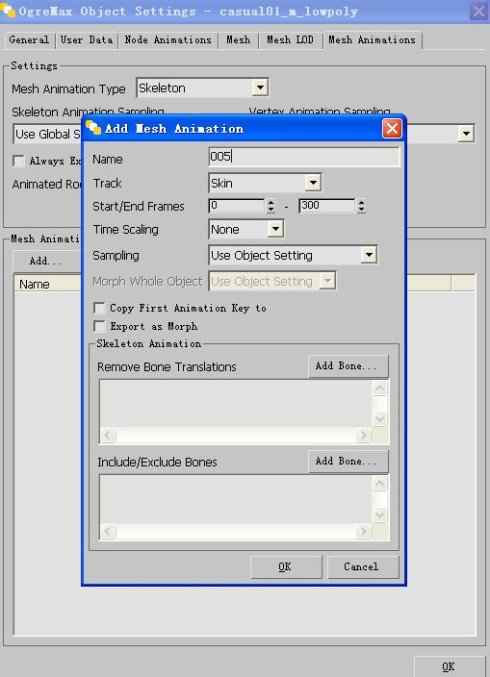Click the Name input field containing 005

tap(304, 157)
